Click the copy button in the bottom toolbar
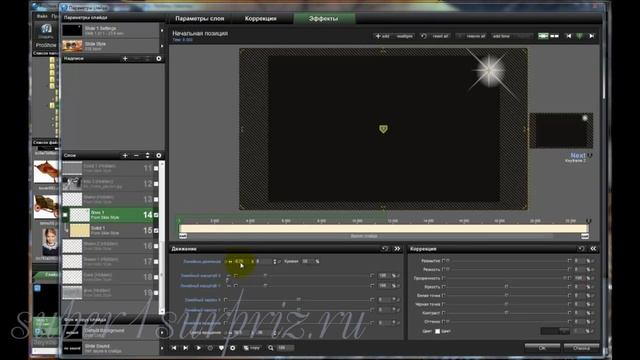640x360 pixels. tap(251, 348)
